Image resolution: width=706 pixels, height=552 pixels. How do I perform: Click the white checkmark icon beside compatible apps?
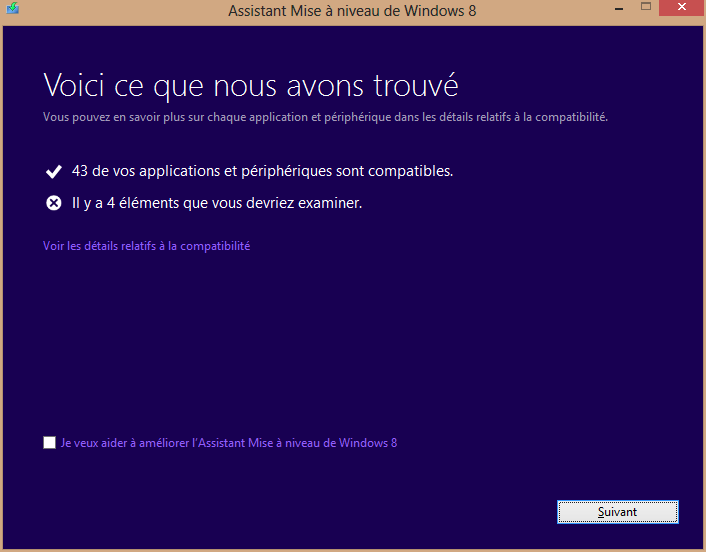[x=54, y=171]
